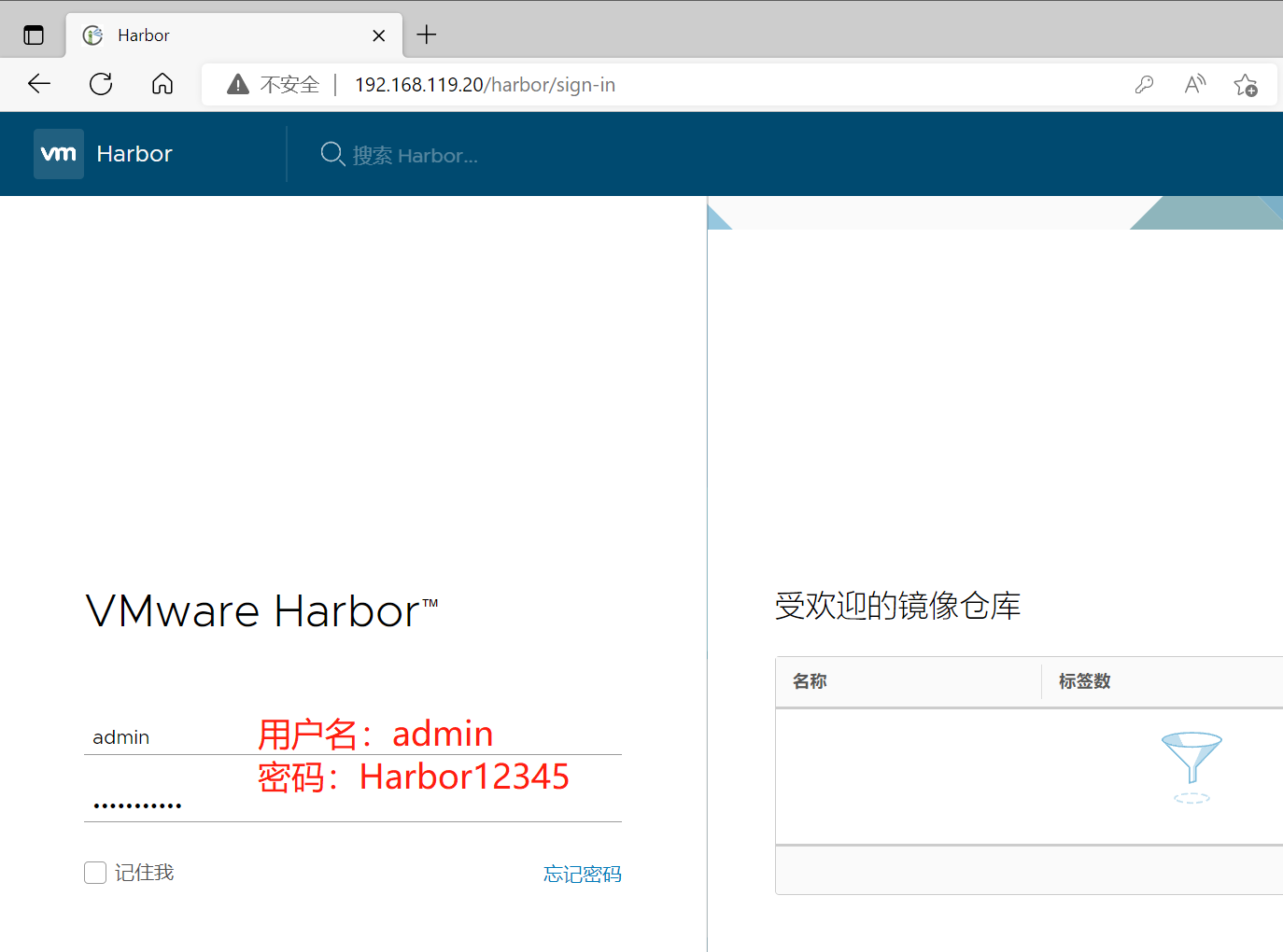Add page to favorites star icon

point(1246,85)
